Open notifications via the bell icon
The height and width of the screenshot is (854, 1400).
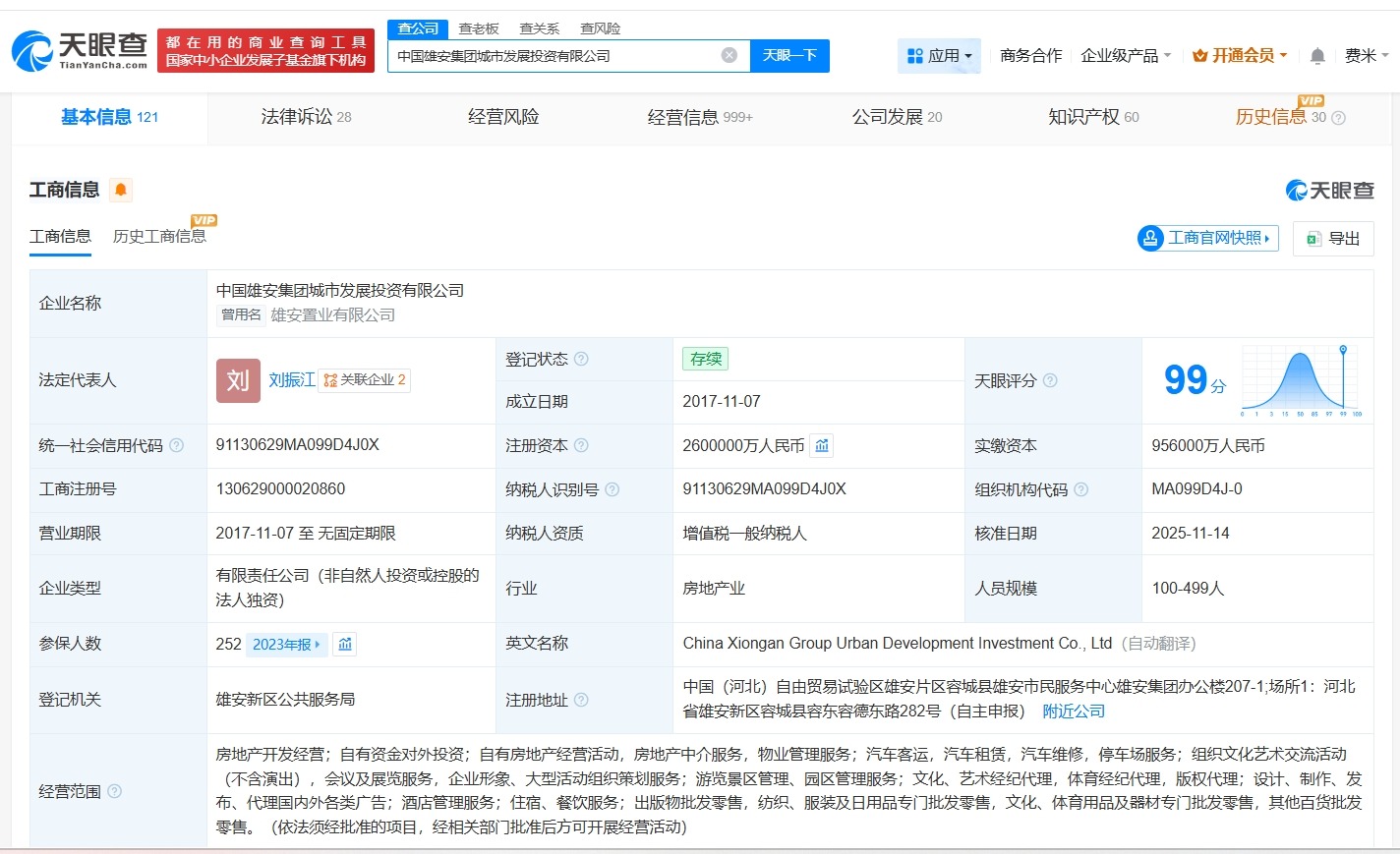pos(1316,56)
